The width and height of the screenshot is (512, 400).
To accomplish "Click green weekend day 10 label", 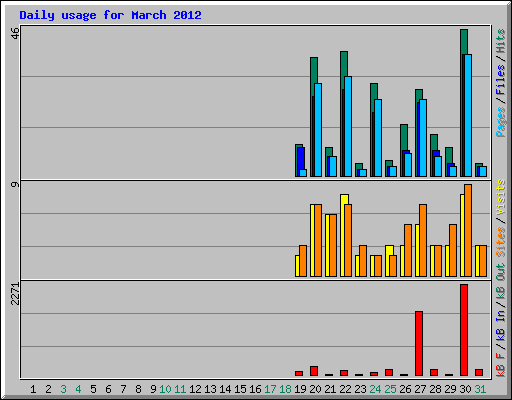I will click(x=165, y=389).
